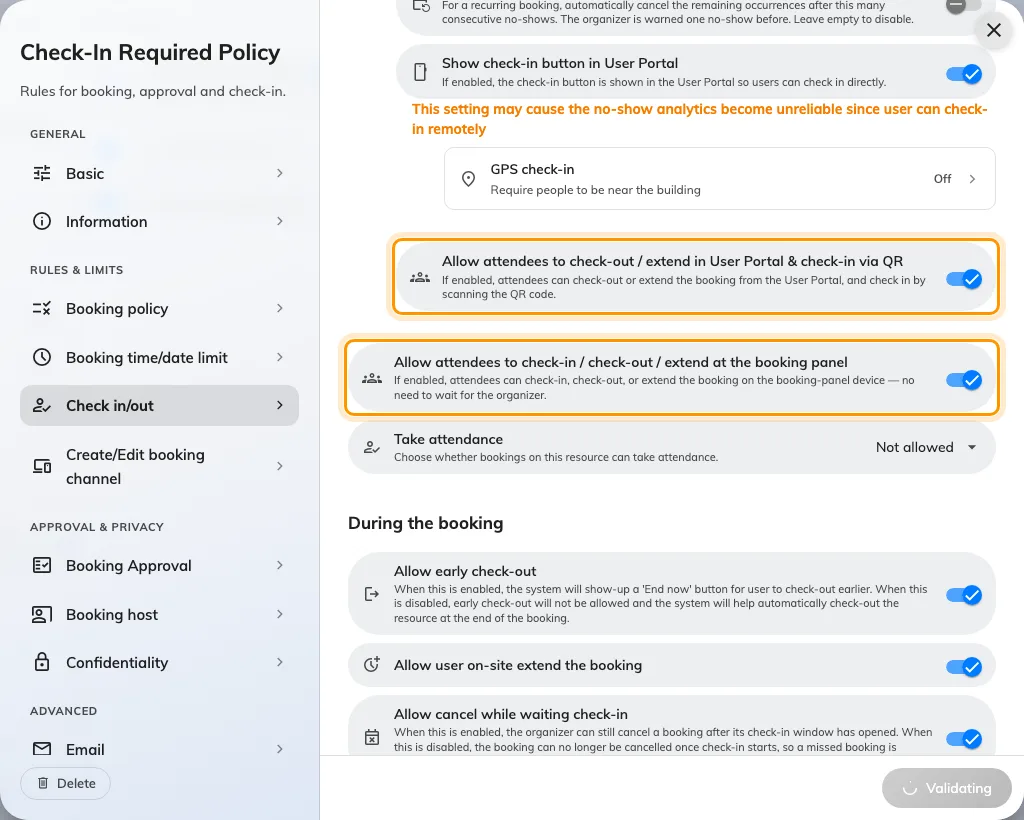This screenshot has height=820, width=1024.
Task: Click the on-site extend clock-plus icon
Action: coord(372,665)
